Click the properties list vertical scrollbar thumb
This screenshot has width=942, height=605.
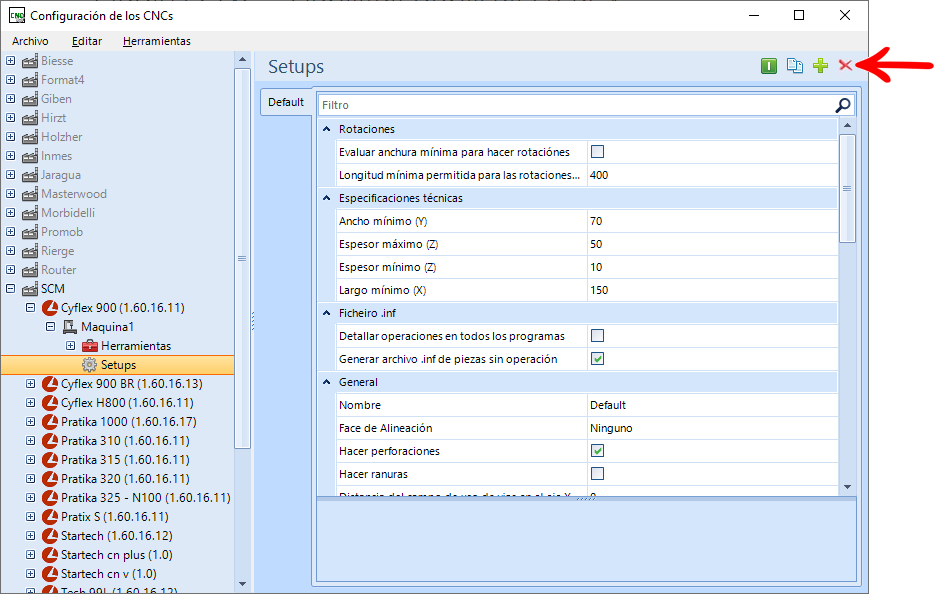click(x=847, y=189)
